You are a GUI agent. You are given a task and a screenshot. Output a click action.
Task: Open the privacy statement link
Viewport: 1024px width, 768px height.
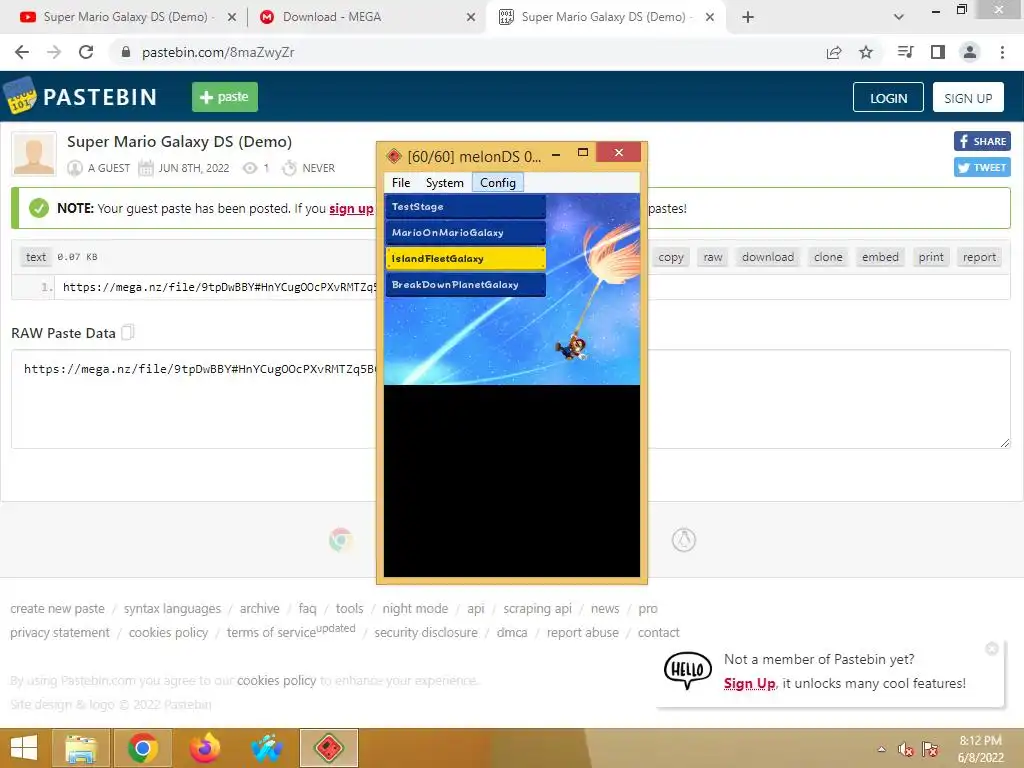[x=60, y=633]
